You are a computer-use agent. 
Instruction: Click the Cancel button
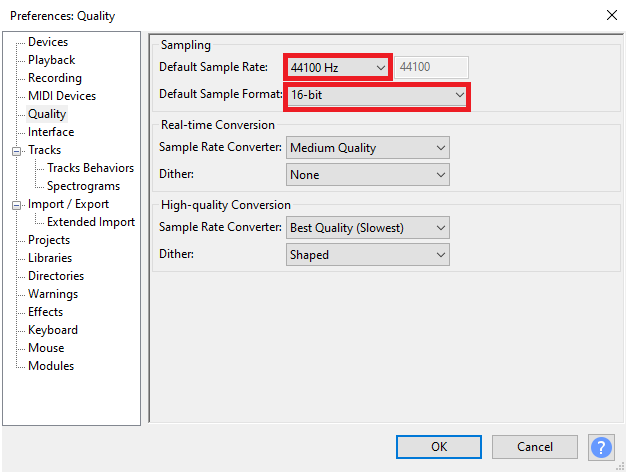click(x=534, y=447)
